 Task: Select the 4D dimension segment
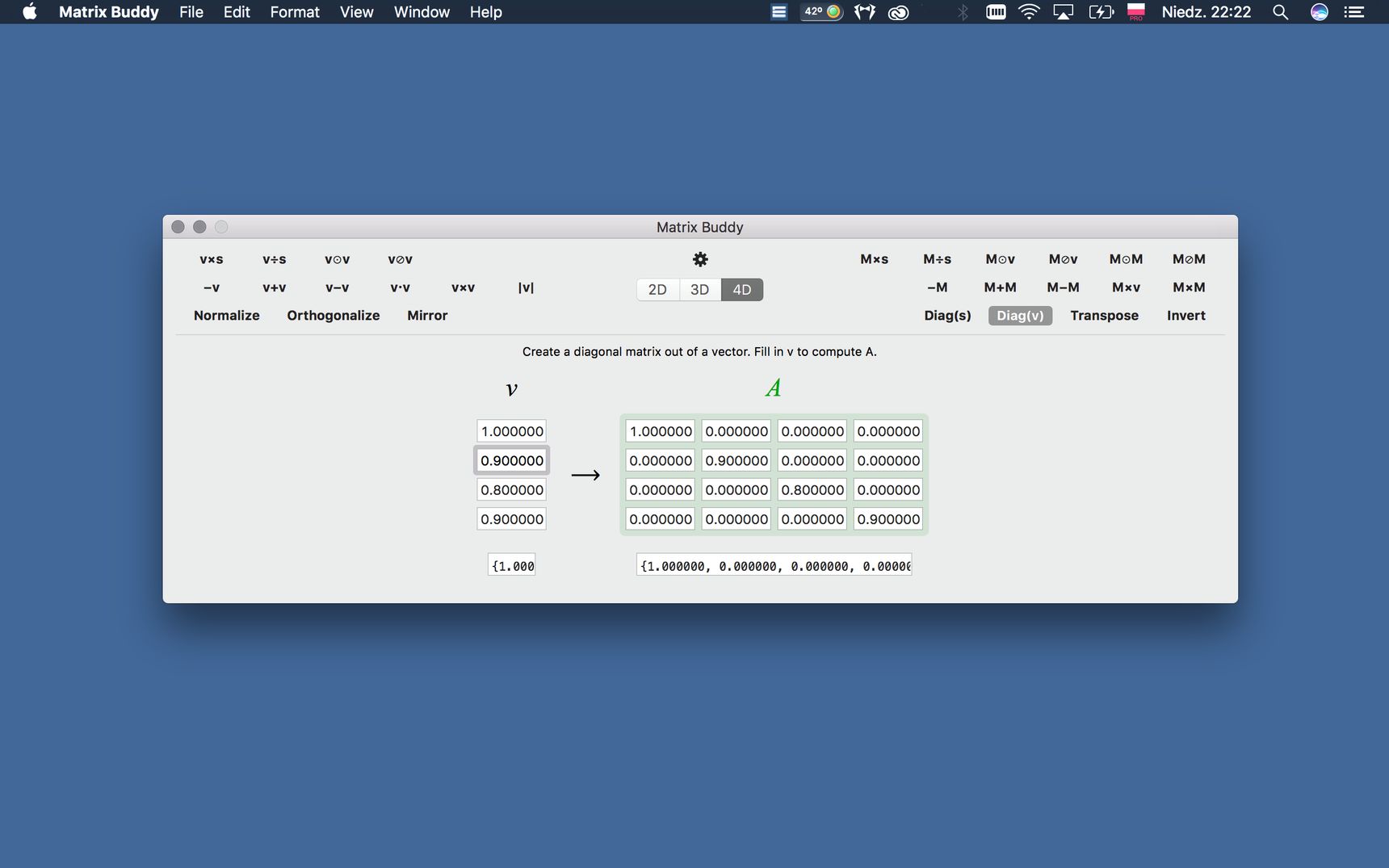click(742, 289)
